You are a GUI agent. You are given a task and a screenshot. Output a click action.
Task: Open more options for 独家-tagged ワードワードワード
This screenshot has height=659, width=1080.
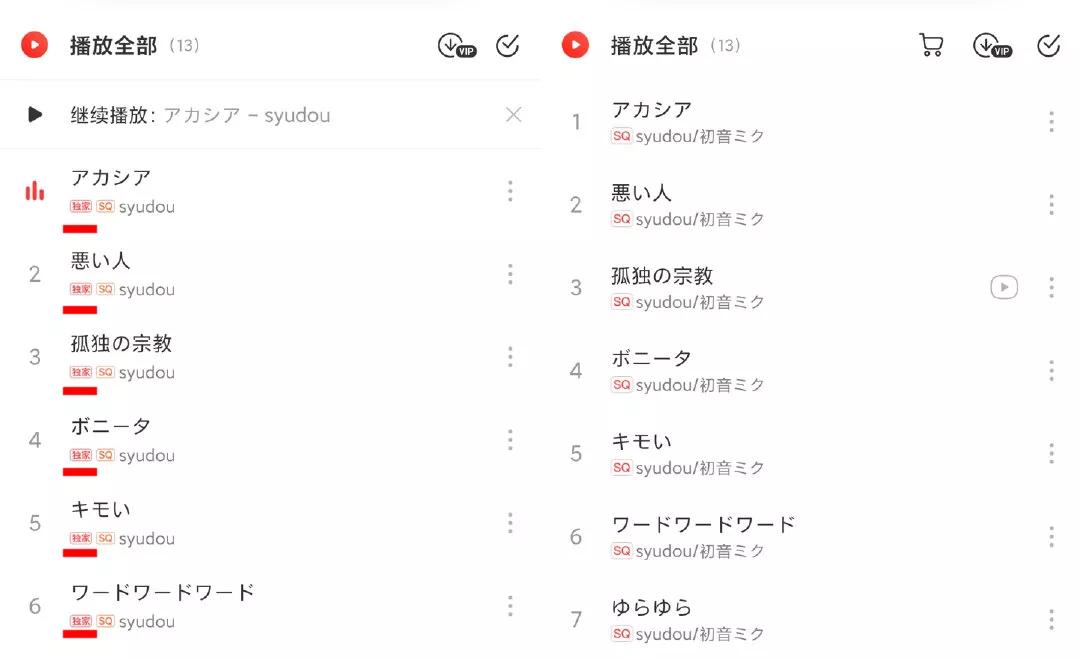510,606
